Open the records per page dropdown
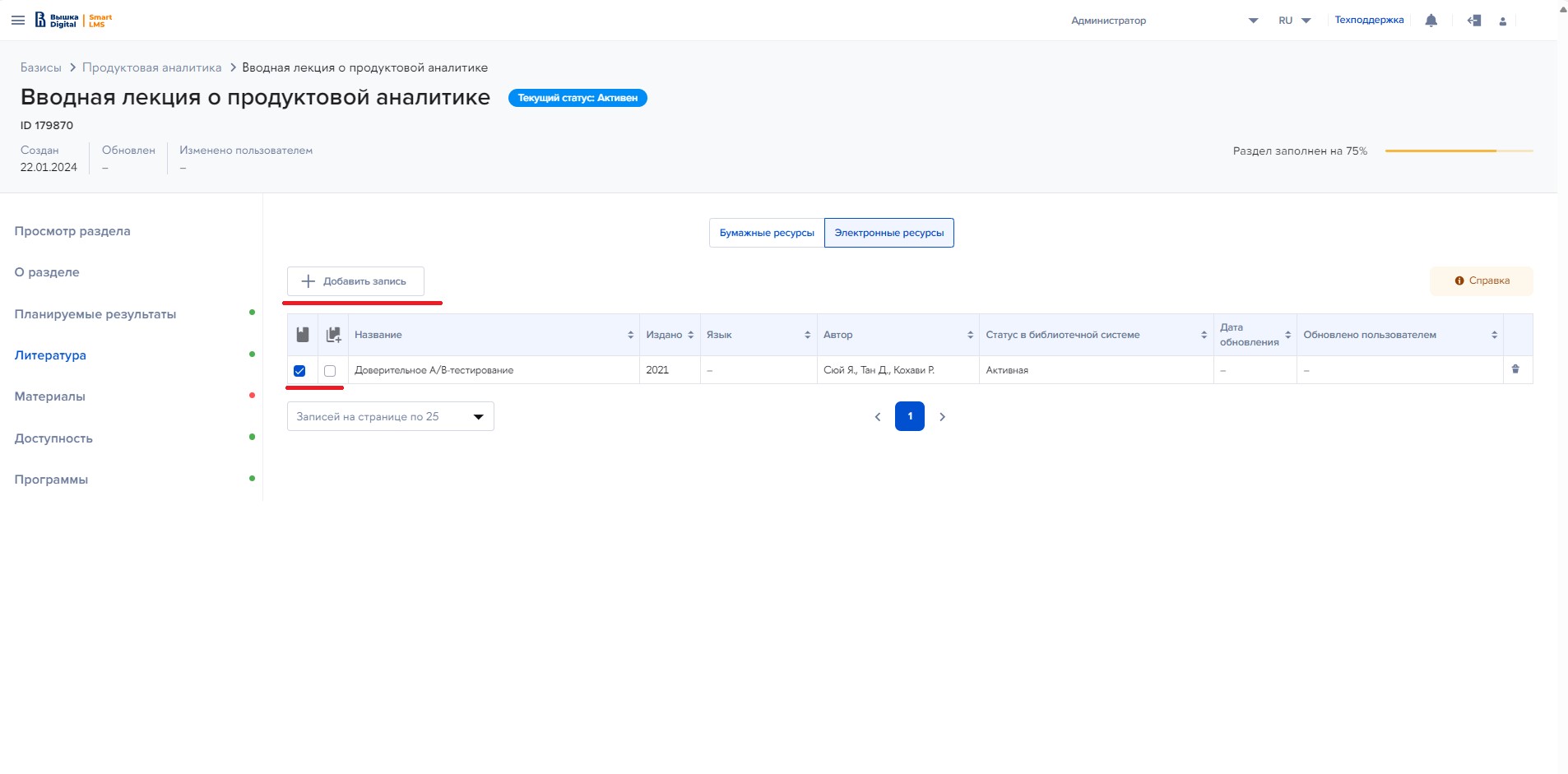1568x774 pixels. [390, 416]
